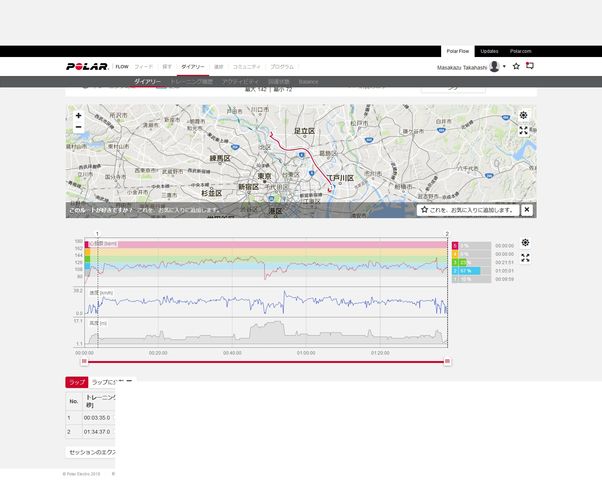Close the add-route-to-favorites banner
This screenshot has height=480, width=602.
(x=527, y=210)
